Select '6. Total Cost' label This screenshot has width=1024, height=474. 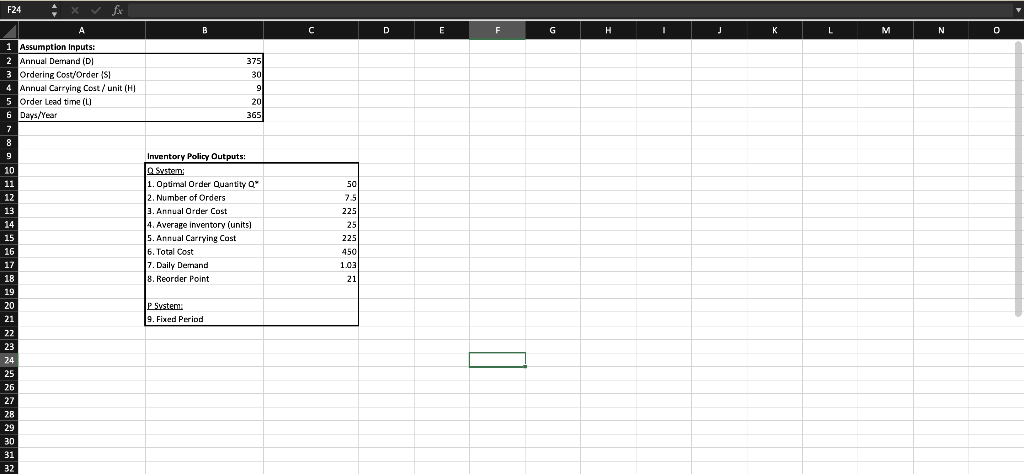coord(204,251)
